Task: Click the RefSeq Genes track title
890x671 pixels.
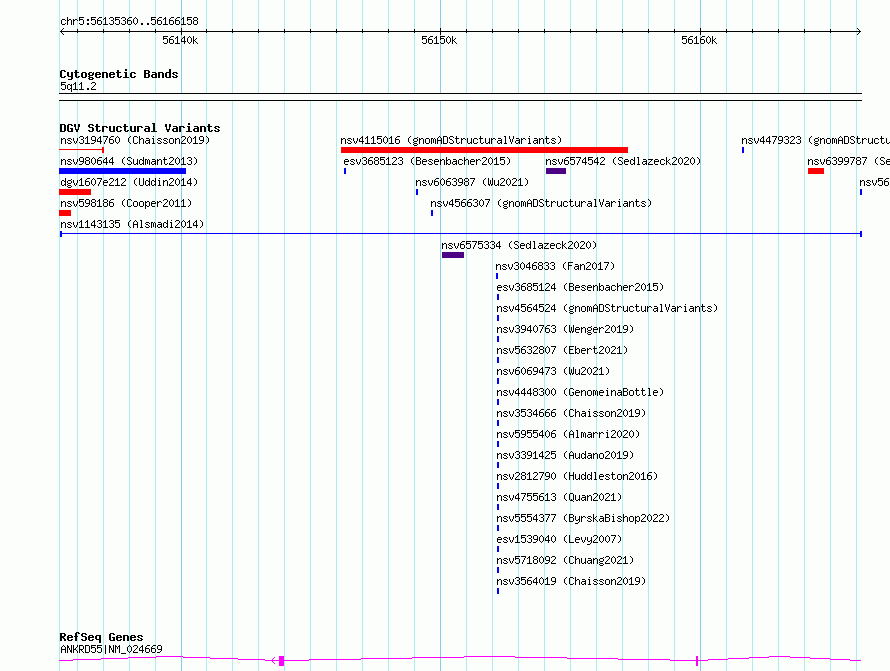Action: [101, 637]
